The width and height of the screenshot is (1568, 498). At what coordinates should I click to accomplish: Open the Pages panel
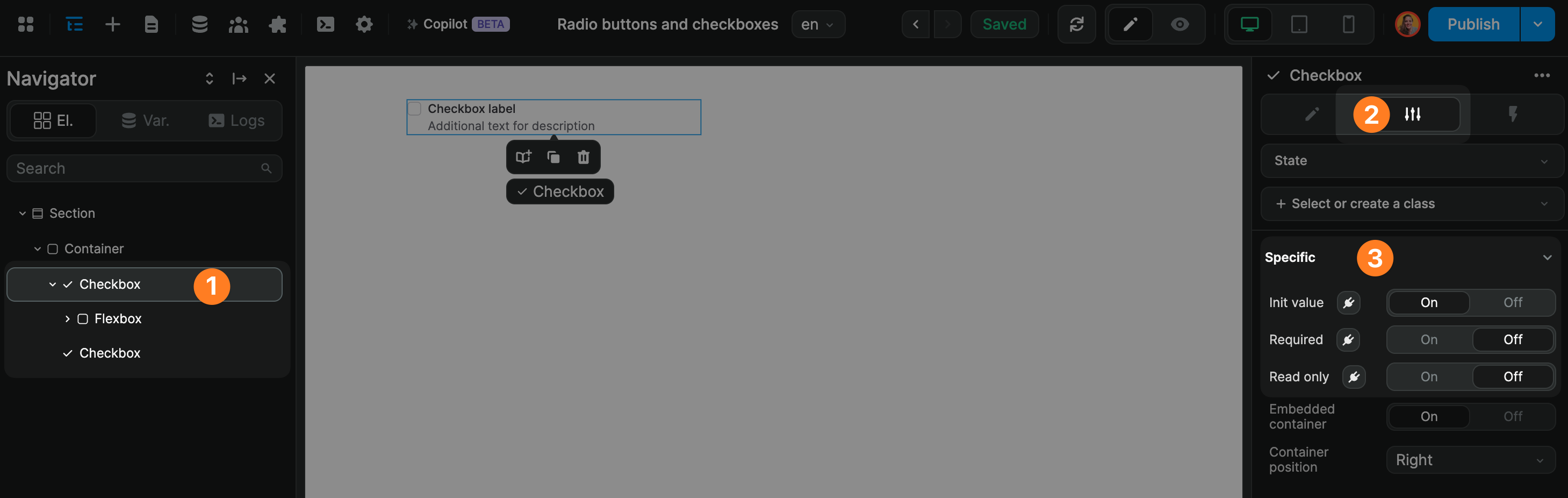[151, 24]
